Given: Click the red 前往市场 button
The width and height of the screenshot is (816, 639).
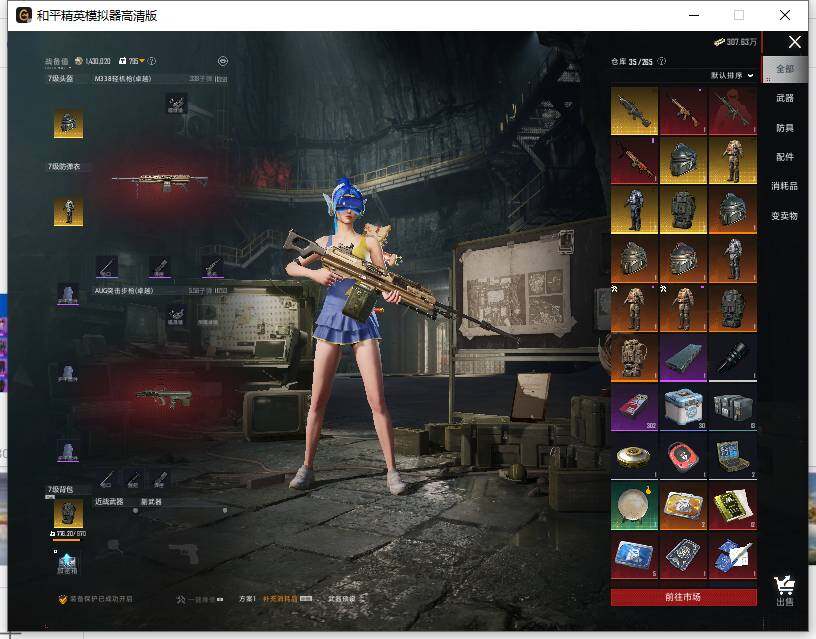Looking at the screenshot, I should coord(683,597).
